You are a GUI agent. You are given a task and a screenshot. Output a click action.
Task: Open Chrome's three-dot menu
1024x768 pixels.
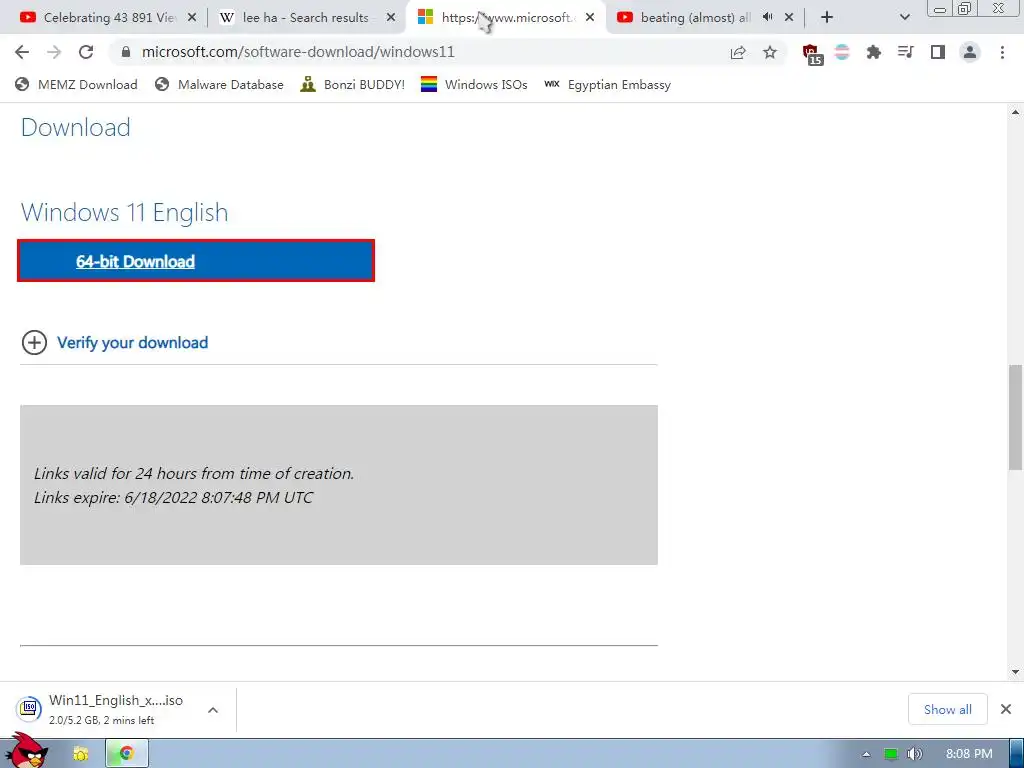[1002, 52]
